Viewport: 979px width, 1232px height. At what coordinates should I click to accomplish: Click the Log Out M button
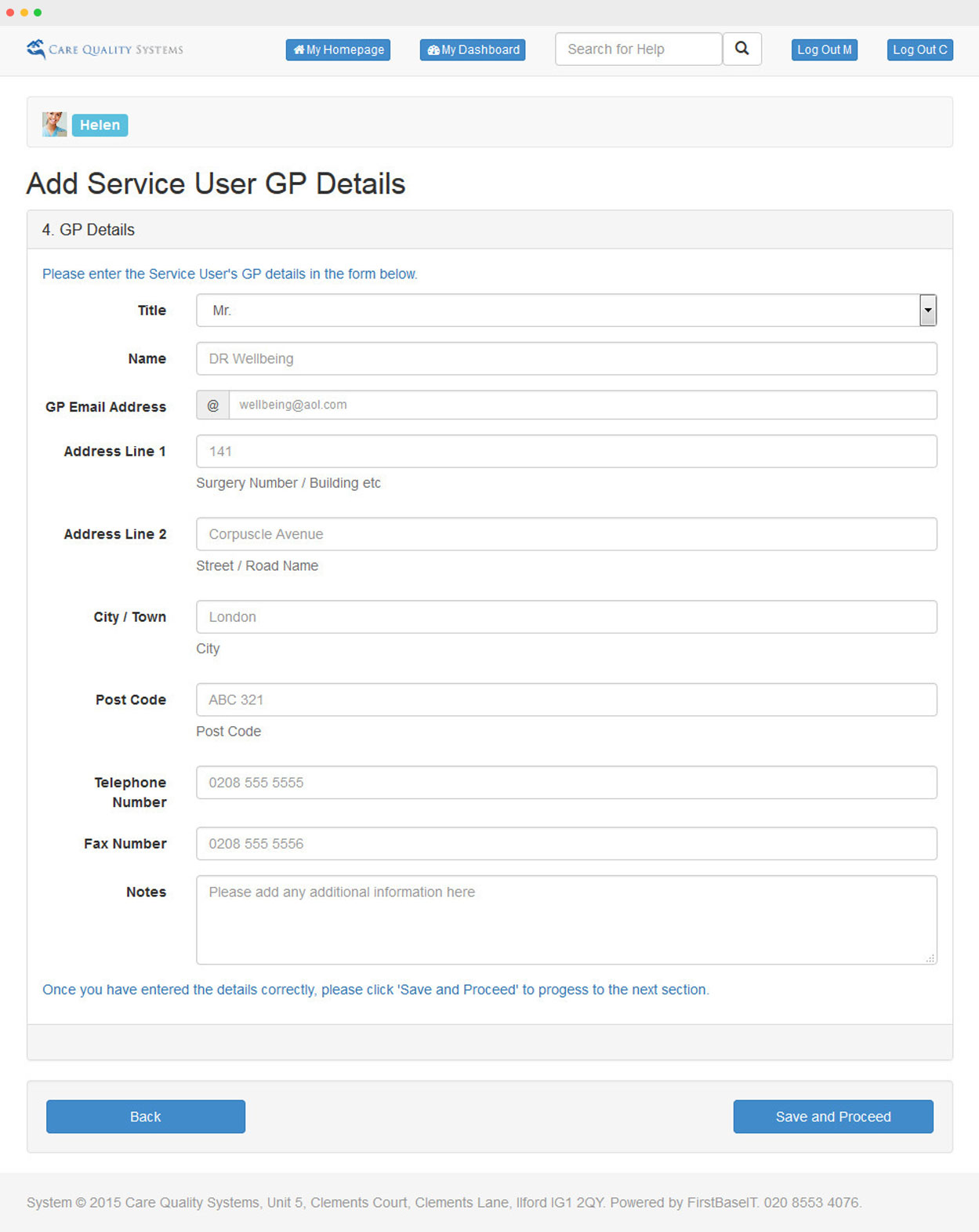824,49
